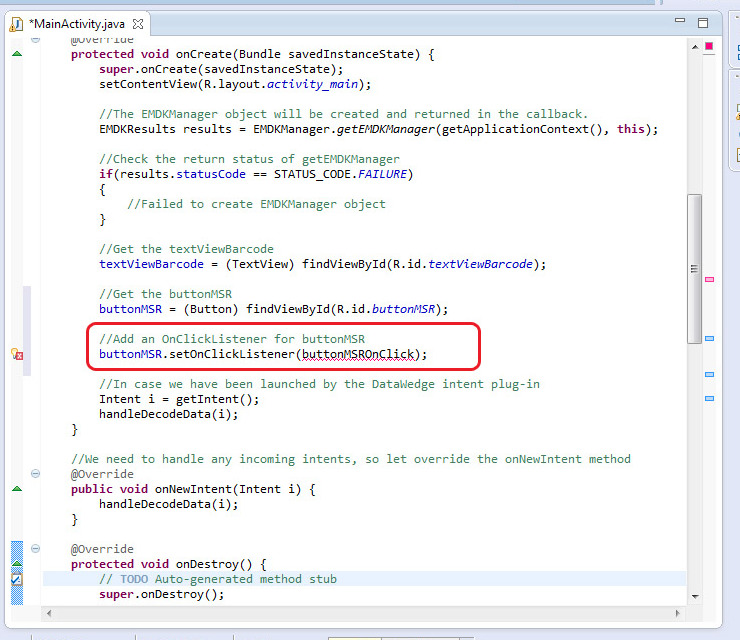Click the override arrow marker beside onNewIntent
The height and width of the screenshot is (640, 740).
coord(16,489)
